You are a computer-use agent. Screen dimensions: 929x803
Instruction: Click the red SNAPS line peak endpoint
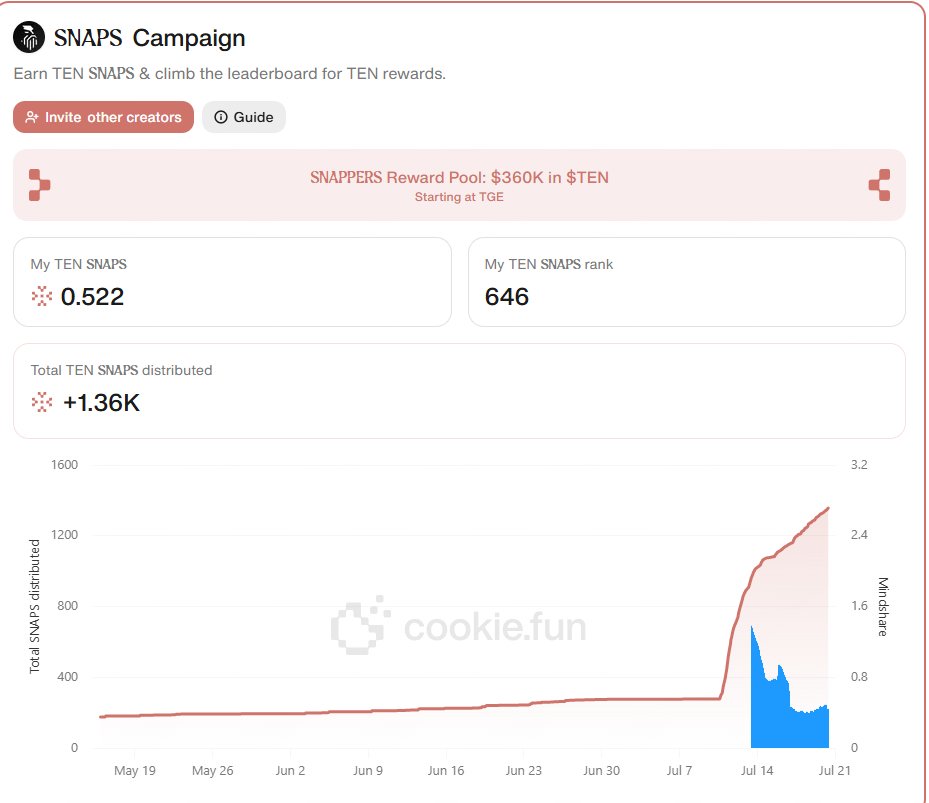click(x=828, y=508)
